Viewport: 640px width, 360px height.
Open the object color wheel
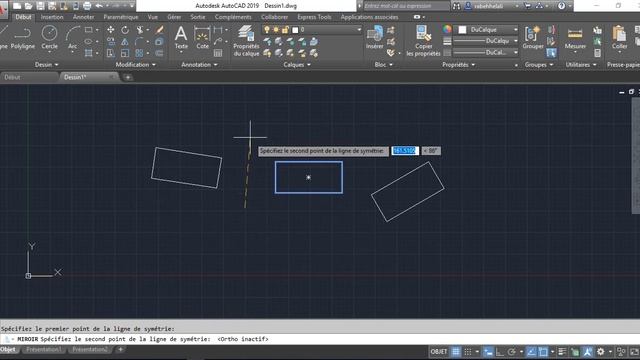[447, 29]
